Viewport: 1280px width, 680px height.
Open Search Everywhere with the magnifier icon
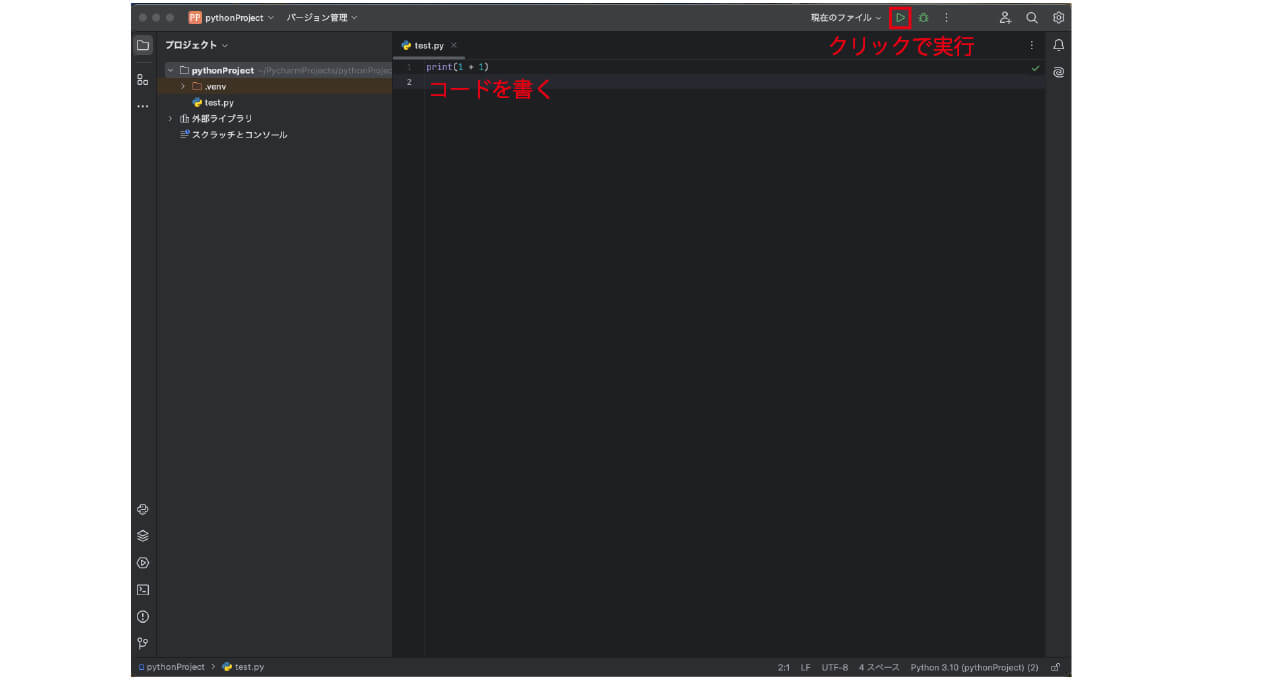click(1030, 17)
